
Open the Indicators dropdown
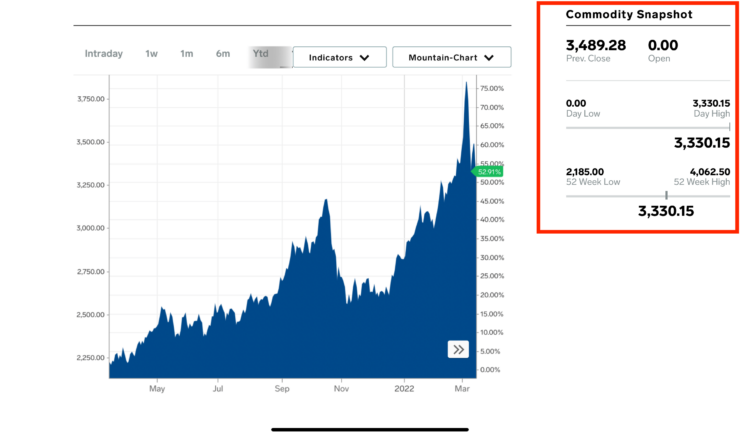tap(339, 58)
